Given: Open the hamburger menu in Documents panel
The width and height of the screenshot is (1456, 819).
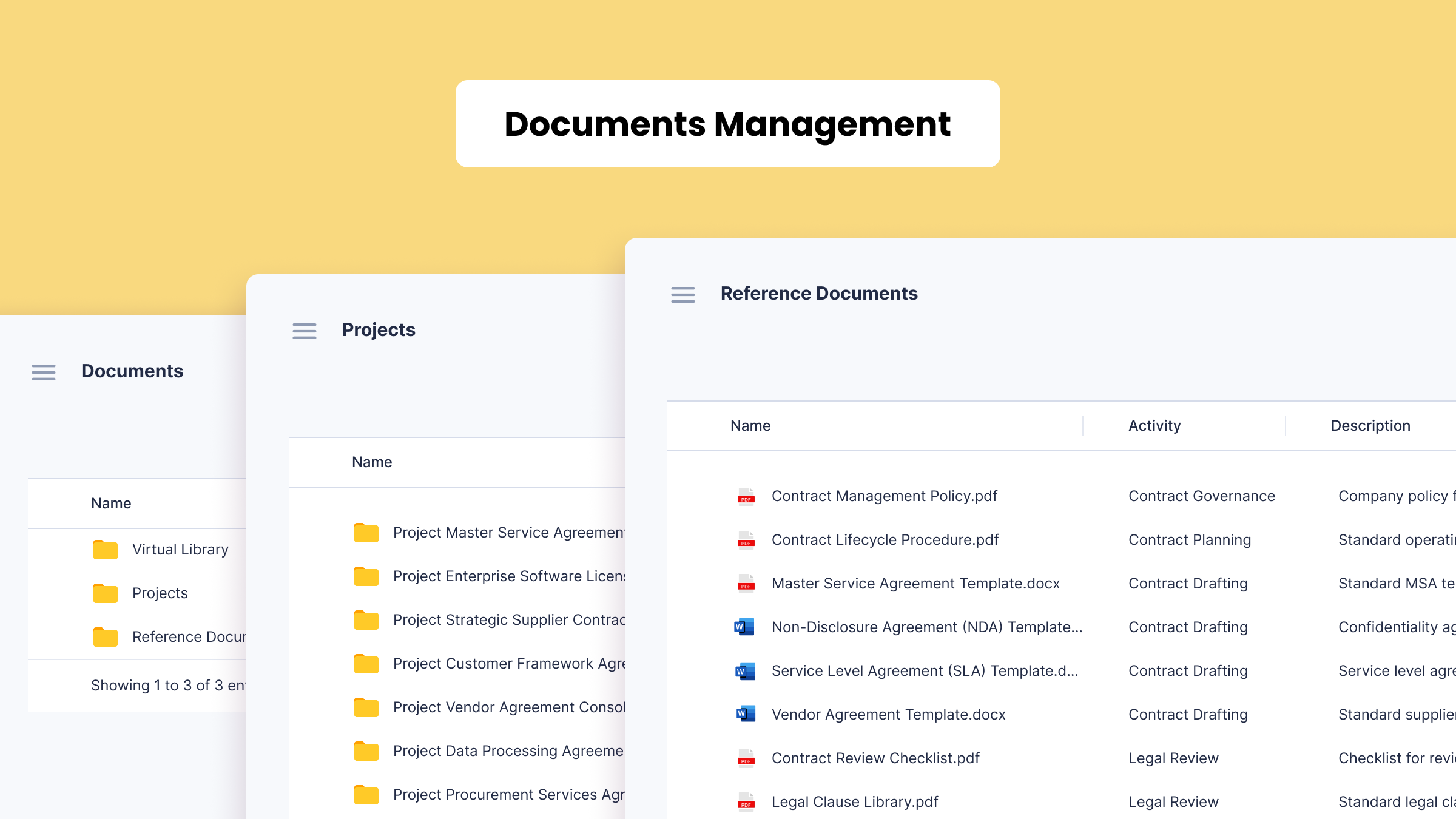Looking at the screenshot, I should pyautogui.click(x=44, y=372).
